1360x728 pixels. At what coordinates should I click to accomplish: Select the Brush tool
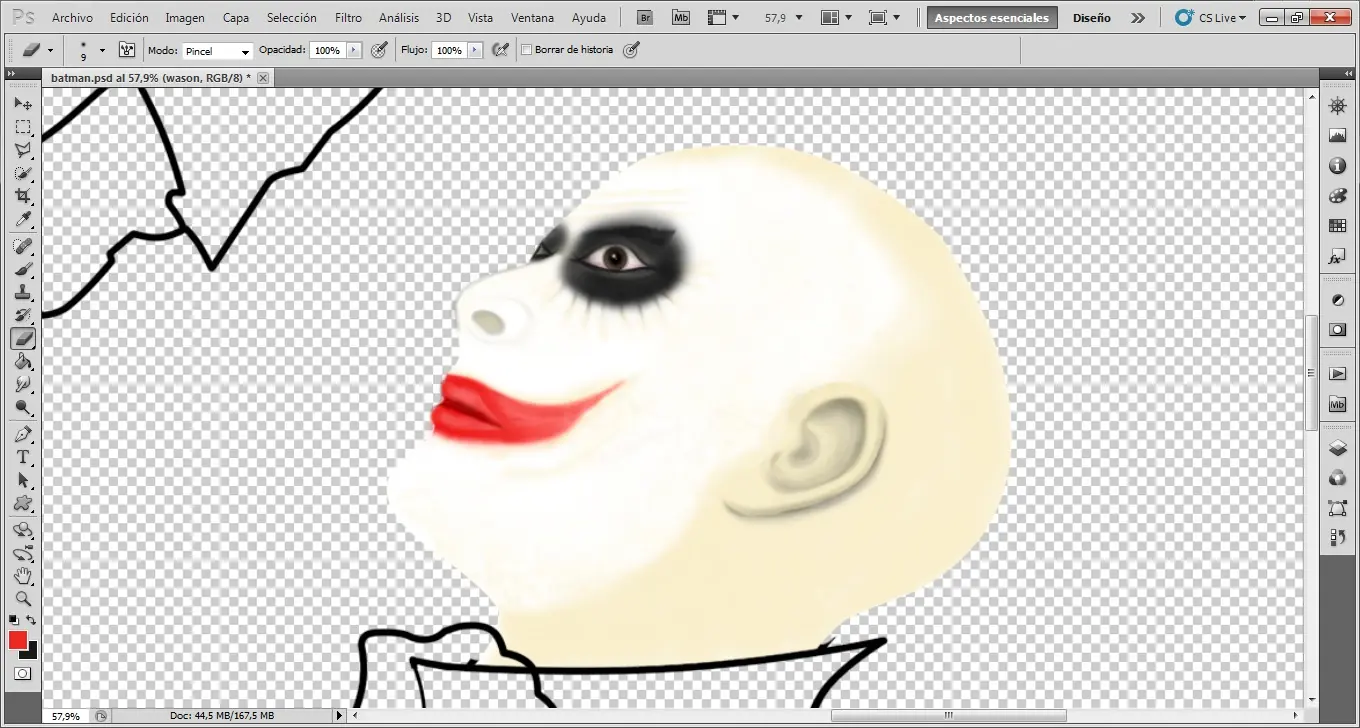[22, 268]
